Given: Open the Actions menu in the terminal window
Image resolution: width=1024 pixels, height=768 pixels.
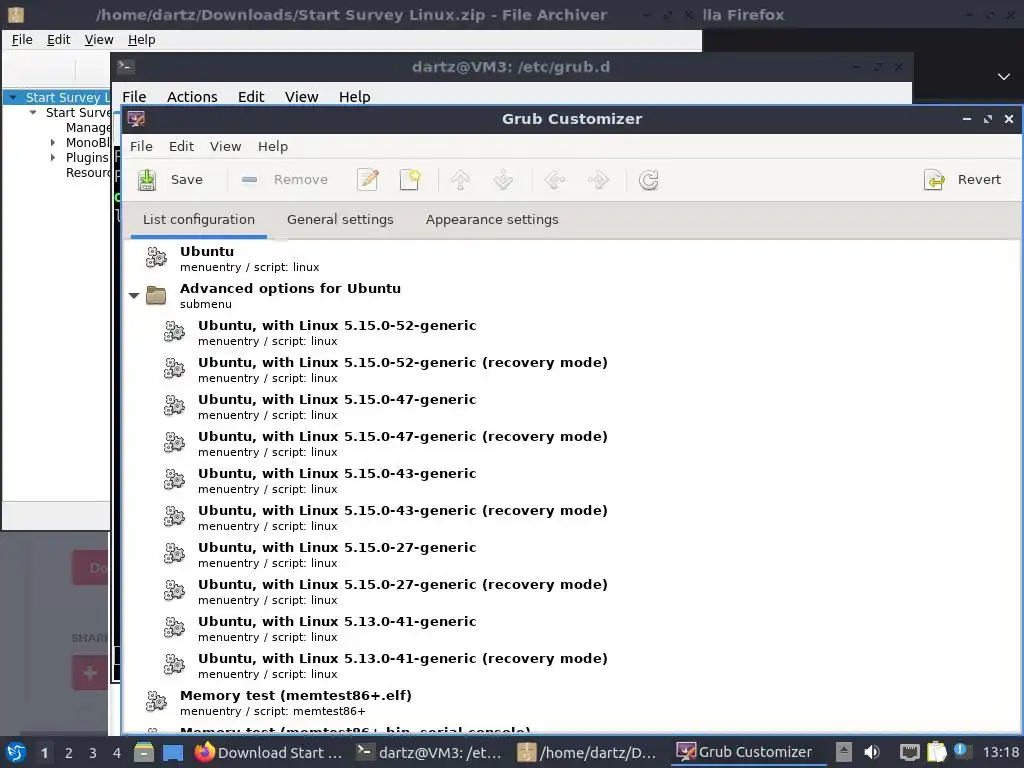Looking at the screenshot, I should (192, 97).
